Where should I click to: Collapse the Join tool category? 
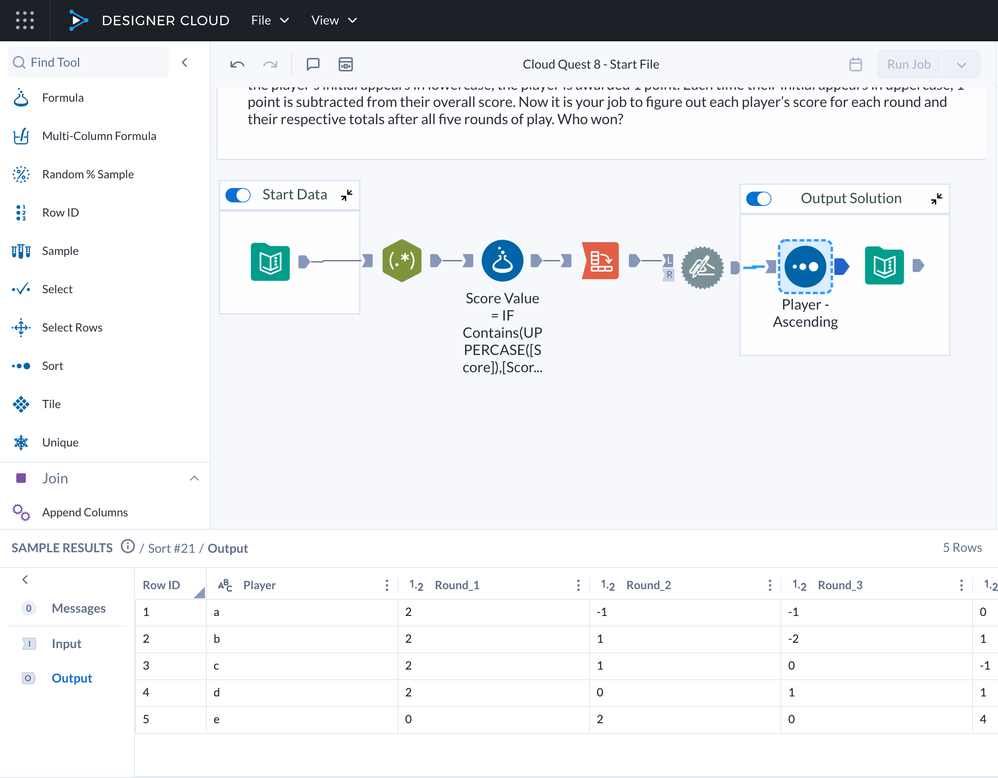(x=194, y=479)
